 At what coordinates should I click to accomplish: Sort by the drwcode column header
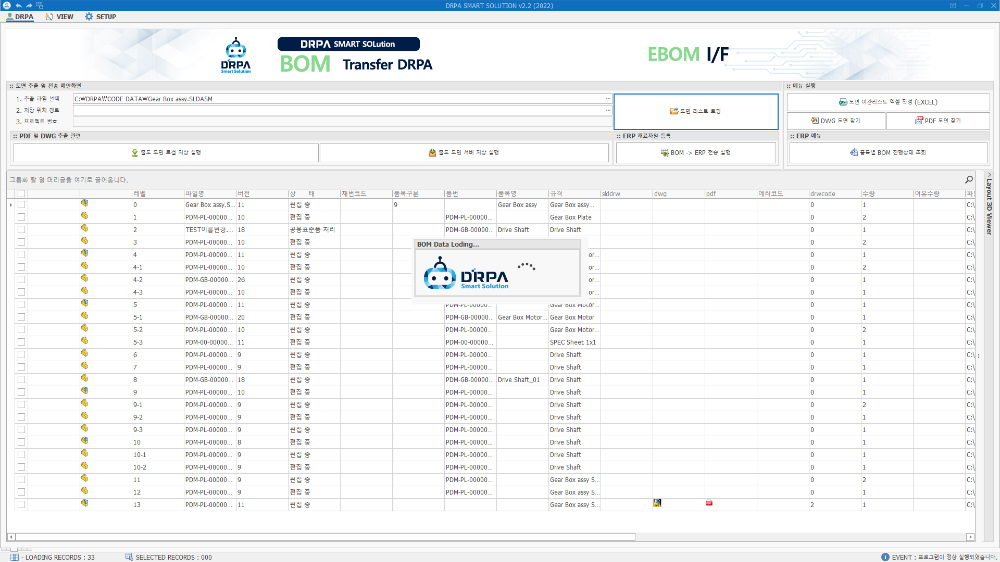pos(834,193)
